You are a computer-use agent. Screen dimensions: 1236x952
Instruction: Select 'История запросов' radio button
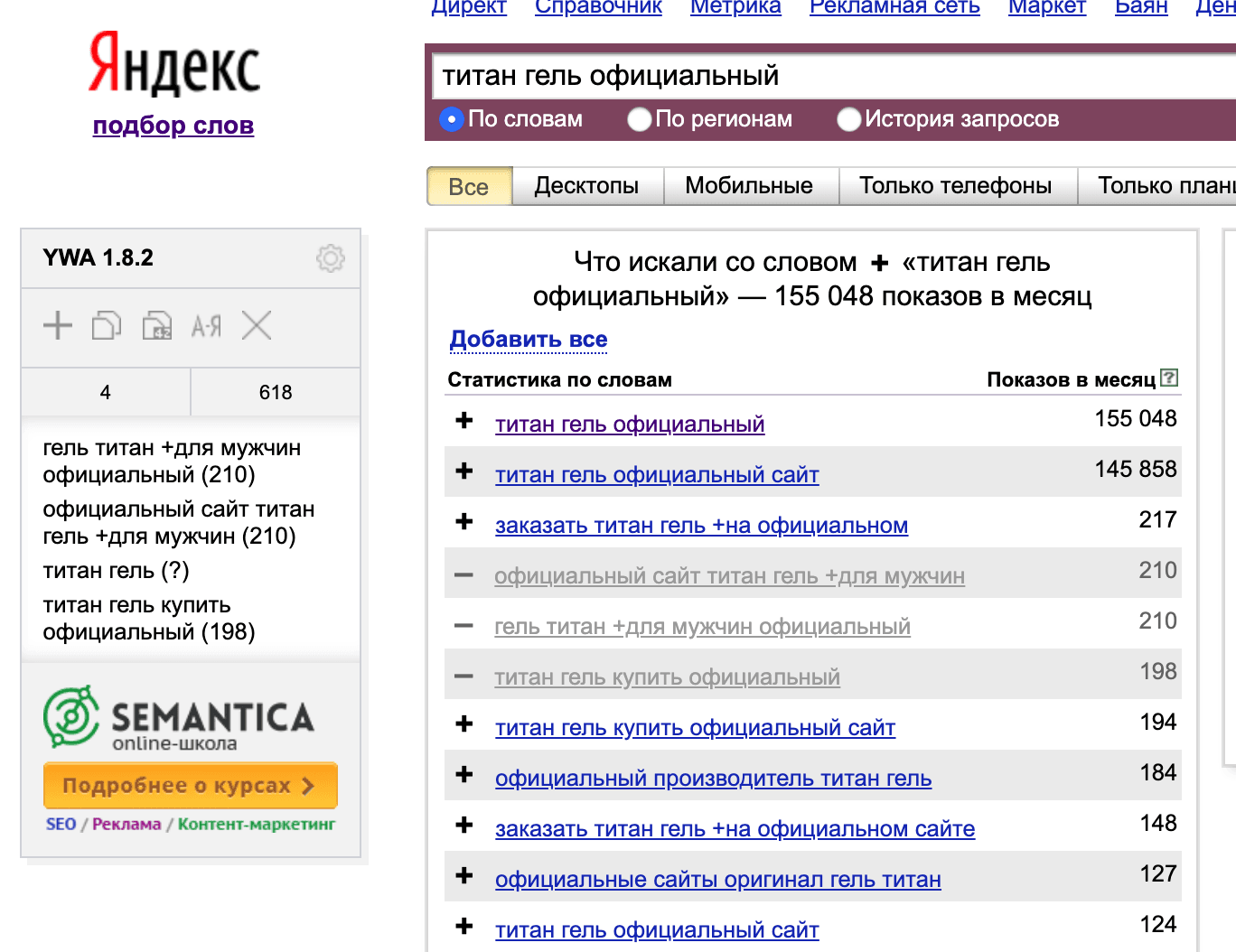tap(848, 119)
